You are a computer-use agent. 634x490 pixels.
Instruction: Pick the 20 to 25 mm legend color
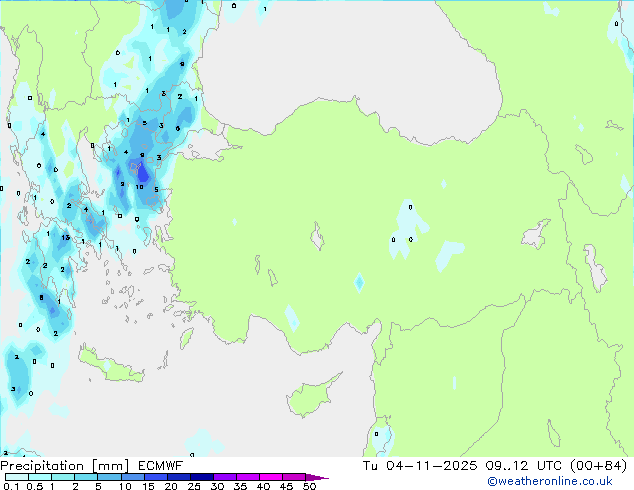178,477
